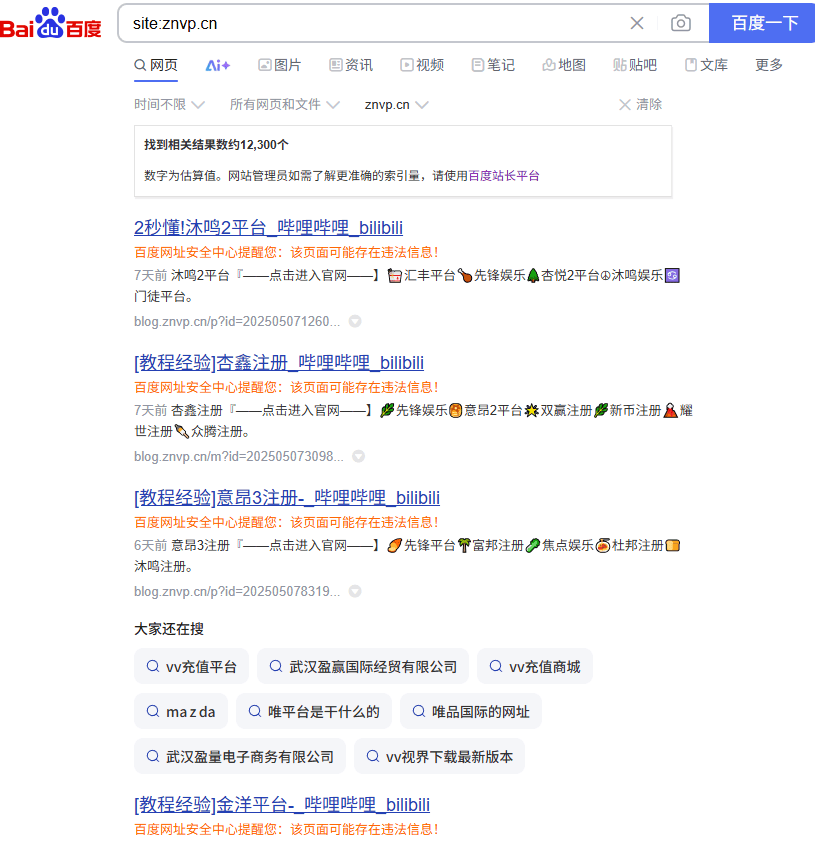Viewport: 815px width, 842px height.
Task: Search suggestion 唯品国际的网址
Action: (x=471, y=712)
